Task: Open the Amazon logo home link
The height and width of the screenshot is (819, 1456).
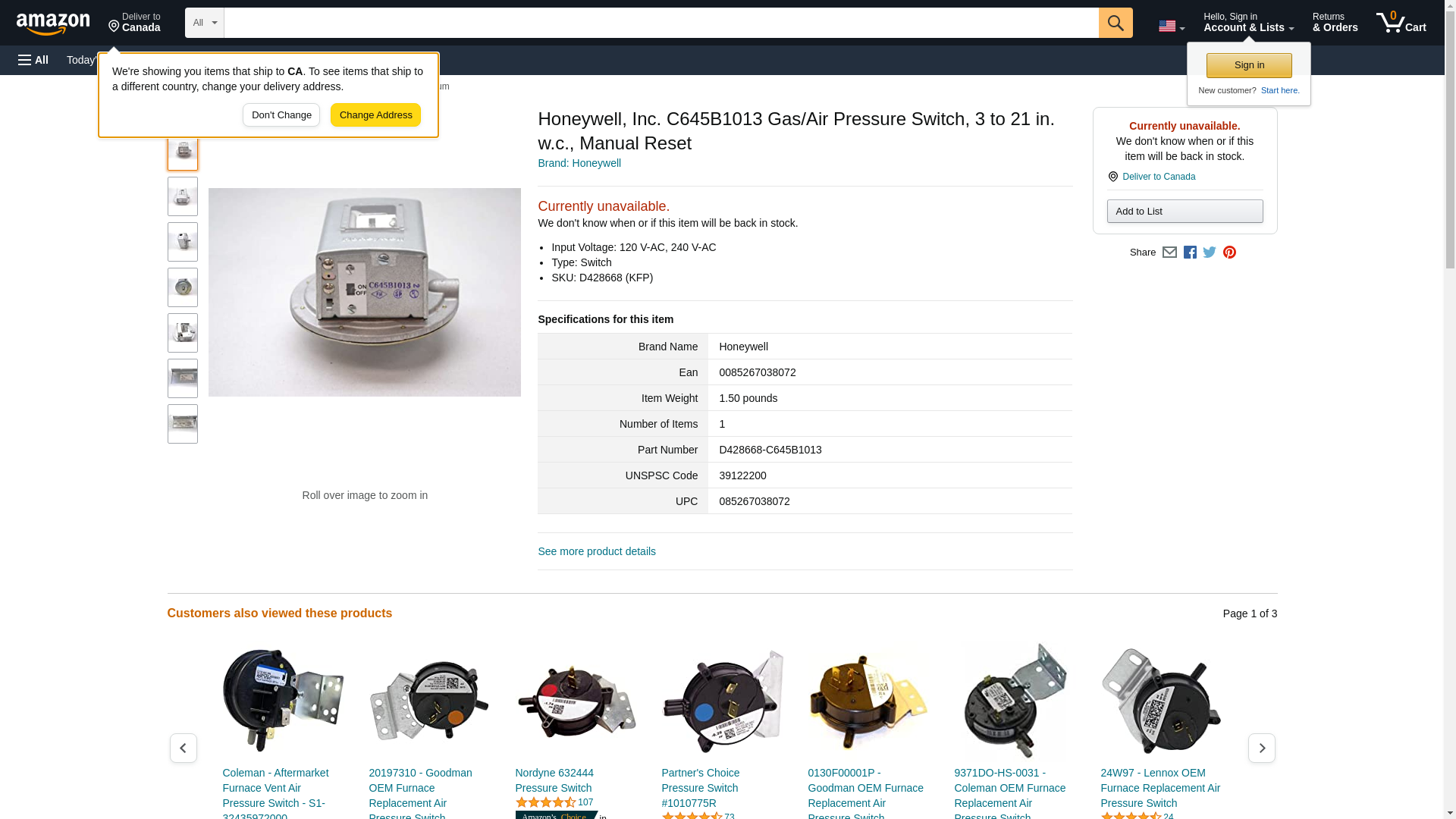Action: click(x=53, y=24)
